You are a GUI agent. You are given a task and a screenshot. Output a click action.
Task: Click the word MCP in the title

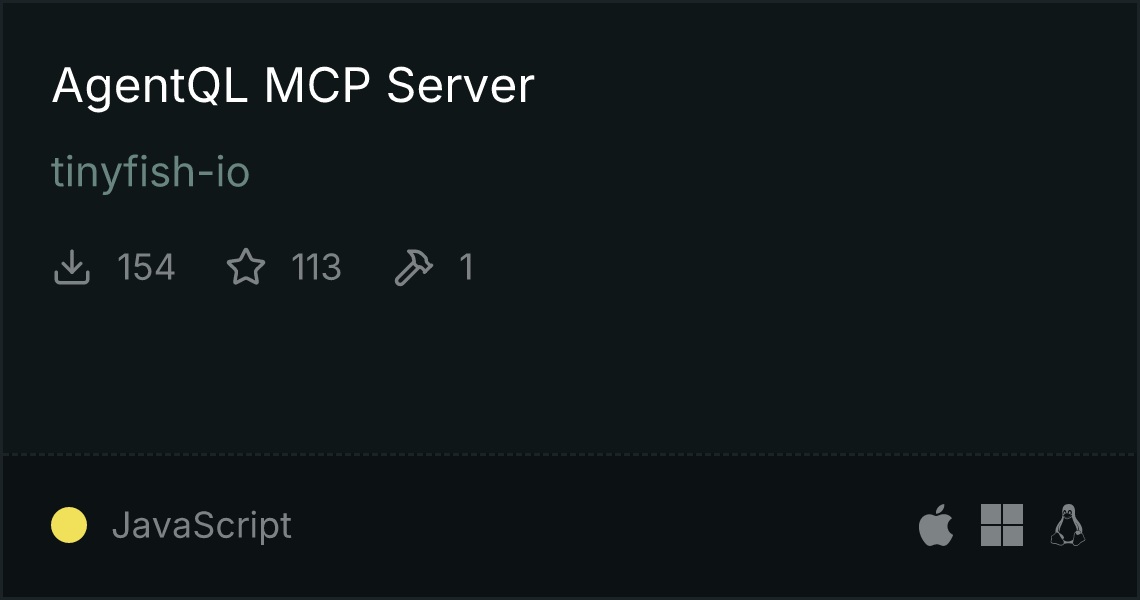pos(317,86)
